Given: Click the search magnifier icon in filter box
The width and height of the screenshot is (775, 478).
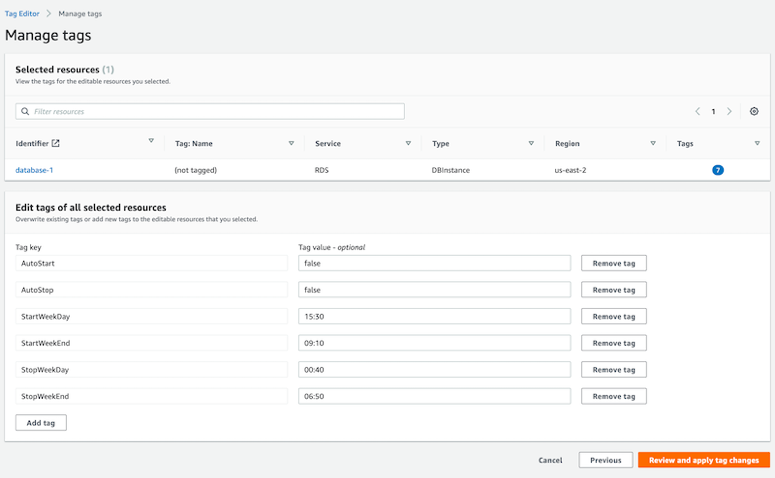Looking at the screenshot, I should click(x=25, y=111).
